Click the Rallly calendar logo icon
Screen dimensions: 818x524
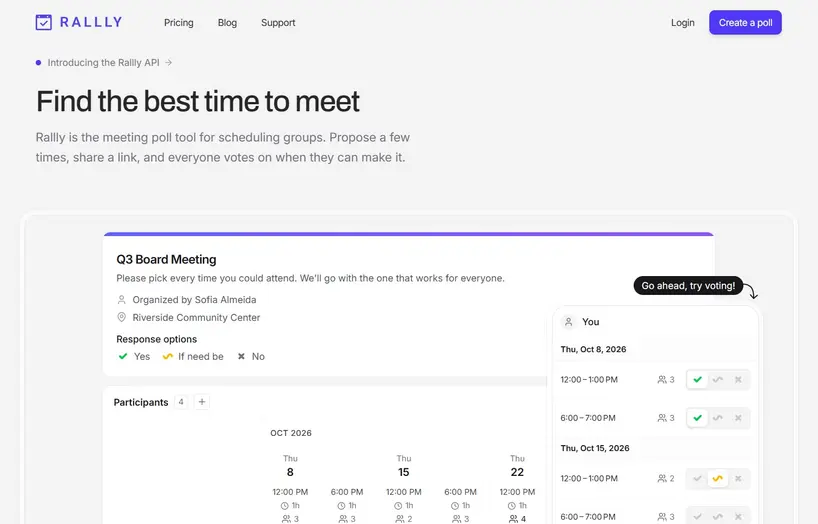[43, 22]
